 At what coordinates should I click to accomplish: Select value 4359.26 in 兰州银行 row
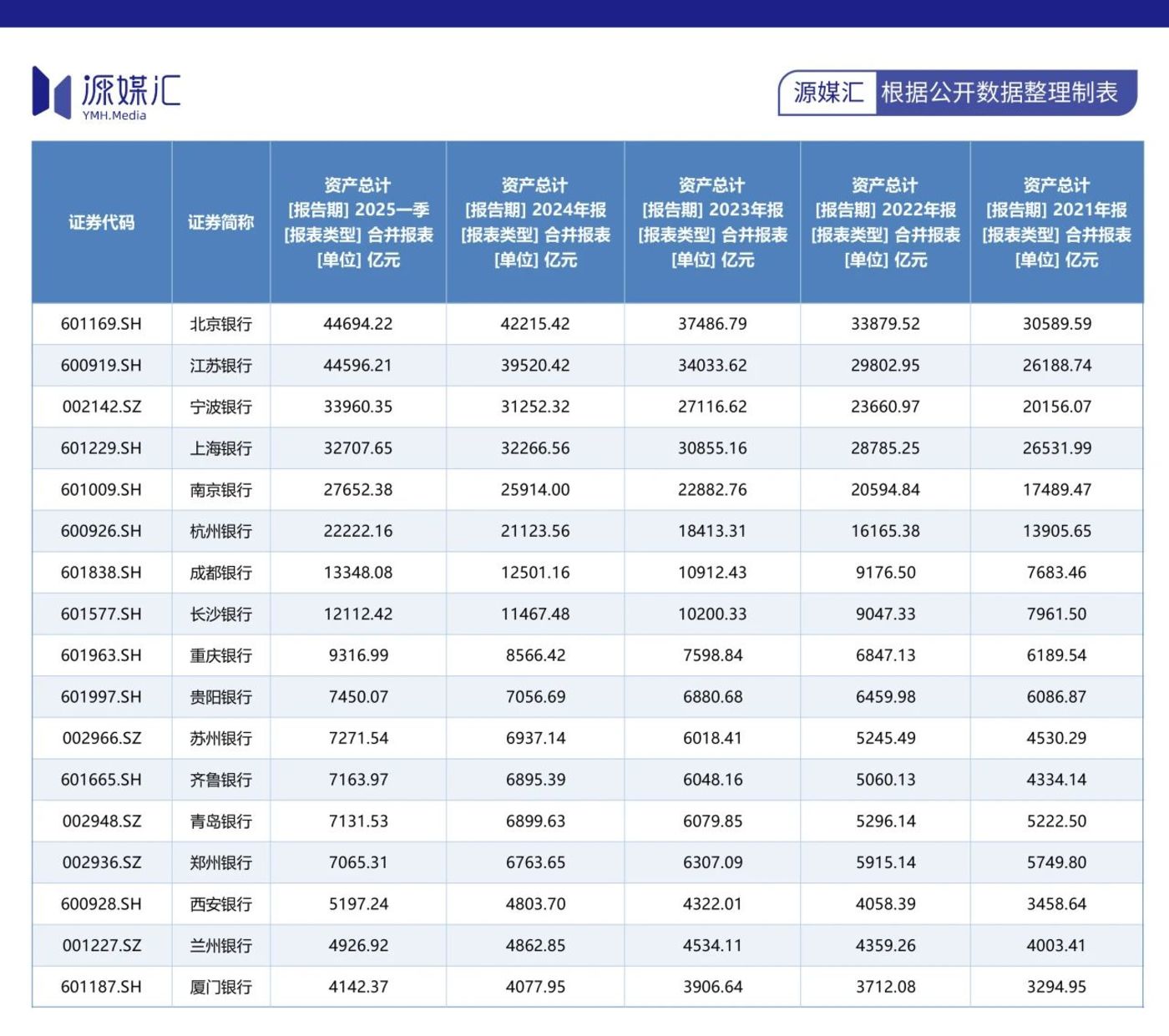click(885, 946)
